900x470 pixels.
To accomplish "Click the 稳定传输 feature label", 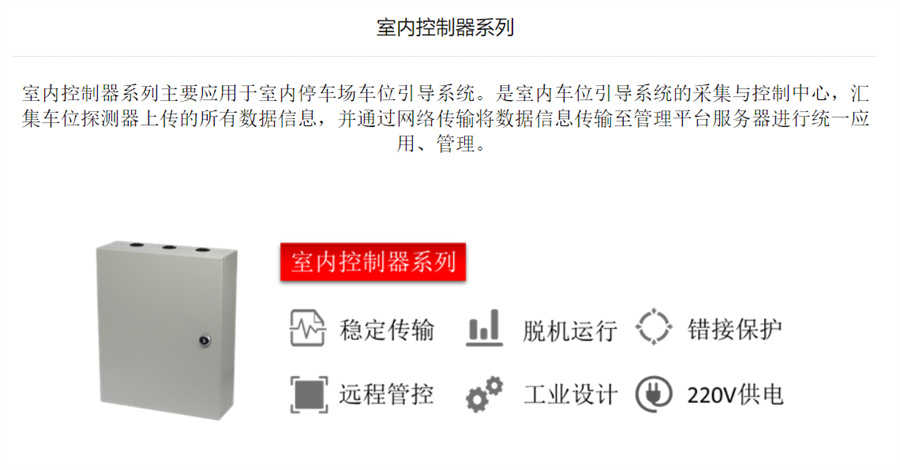I will click(387, 330).
